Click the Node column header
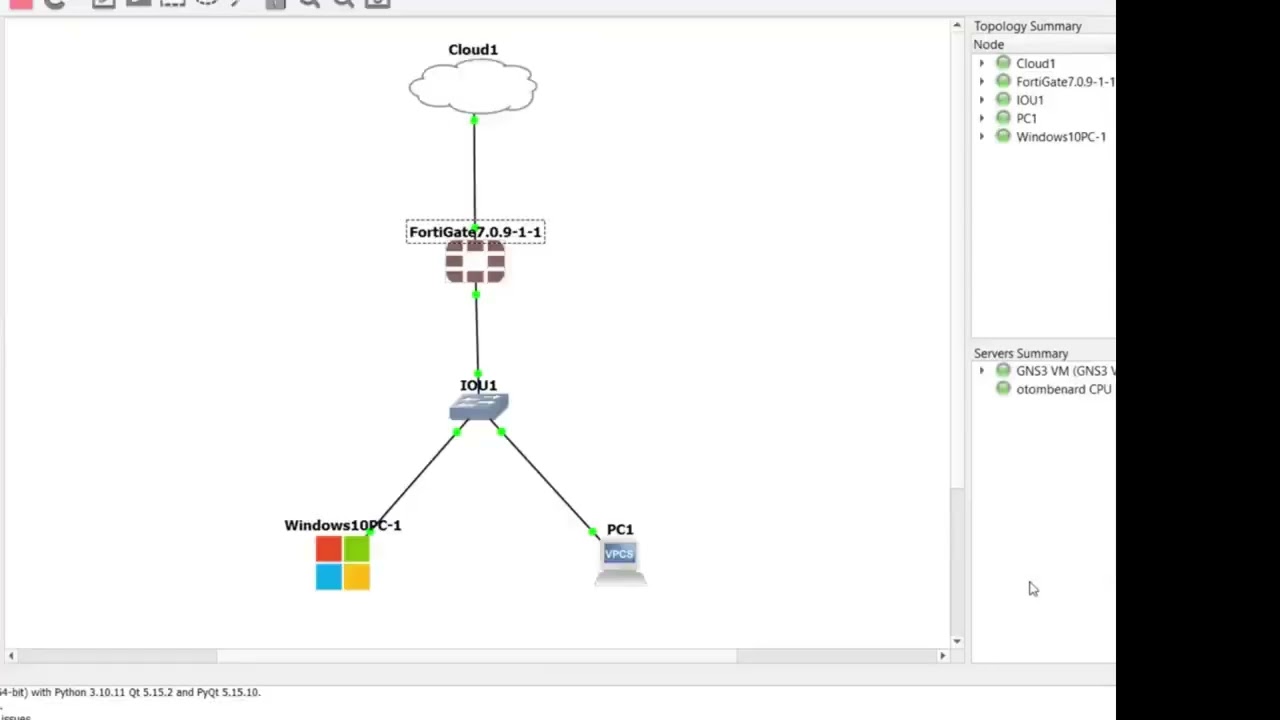Screen dimensions: 1280x720 pyautogui.click(x=1044, y=44)
